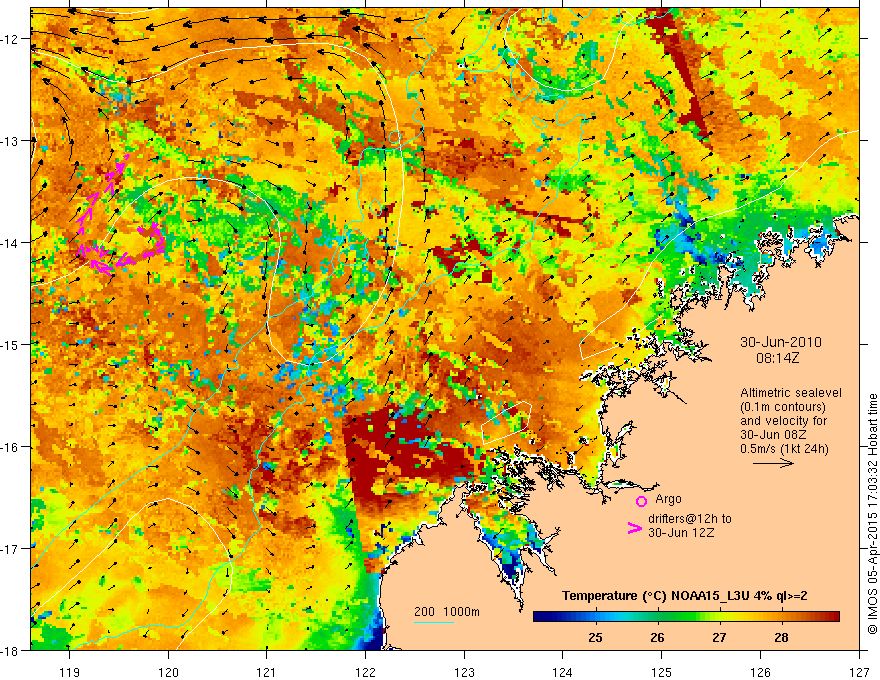
Task: Click the color bar tick label 26
Action: pyautogui.click(x=657, y=637)
